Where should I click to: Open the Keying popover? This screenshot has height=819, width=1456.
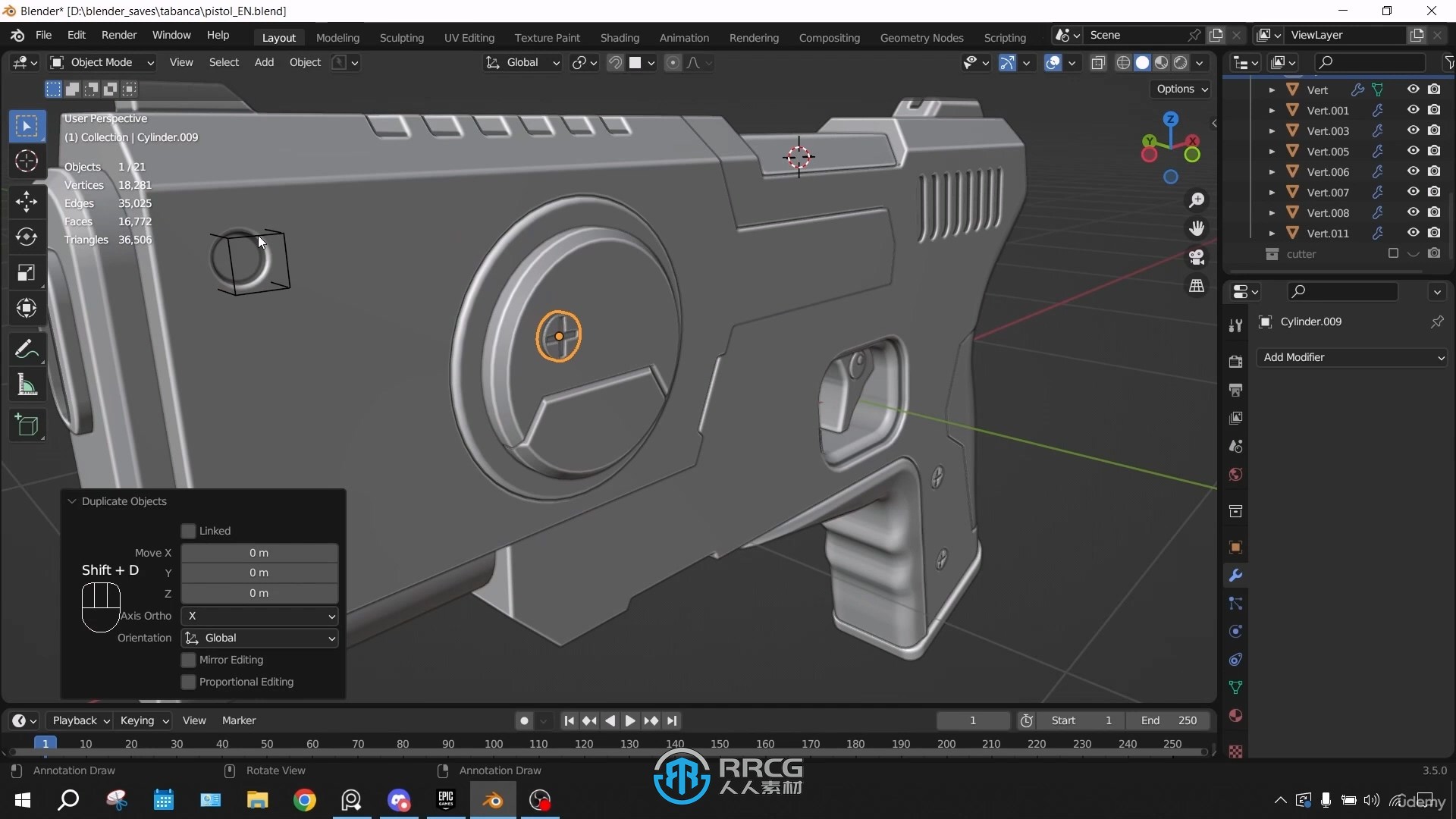coord(143,720)
